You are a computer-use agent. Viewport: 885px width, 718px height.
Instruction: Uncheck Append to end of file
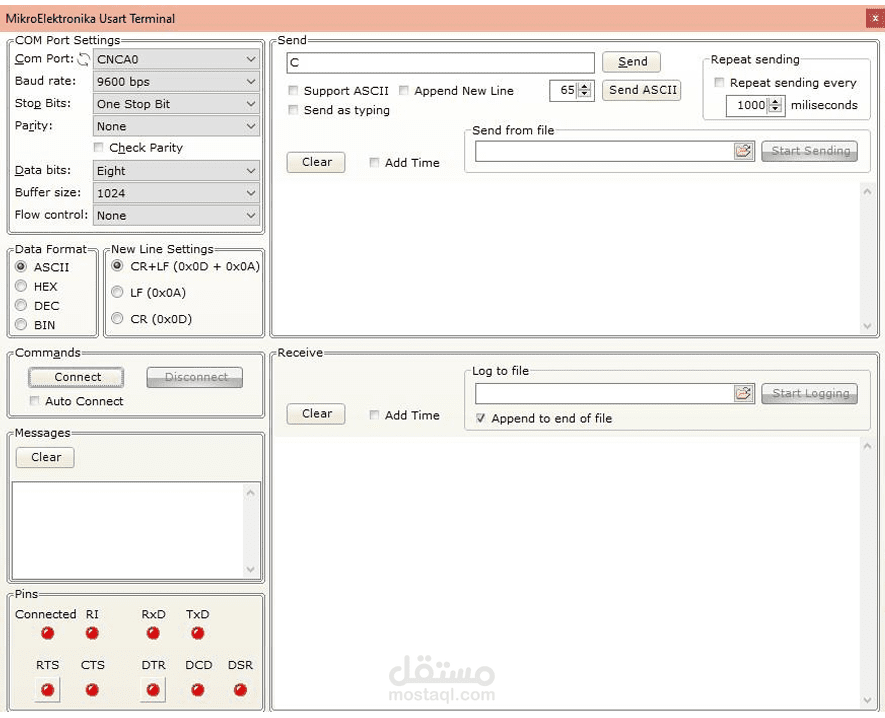tap(480, 418)
